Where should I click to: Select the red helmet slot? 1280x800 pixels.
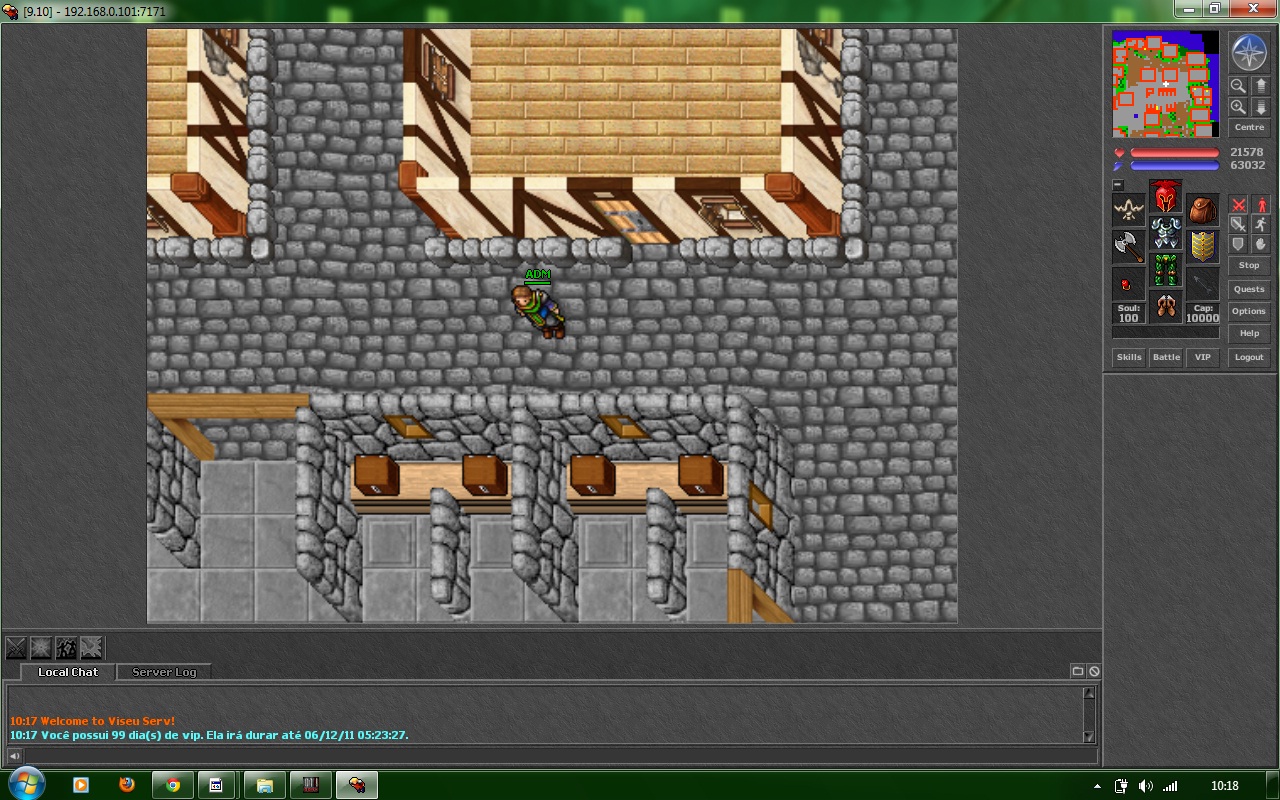[1166, 196]
